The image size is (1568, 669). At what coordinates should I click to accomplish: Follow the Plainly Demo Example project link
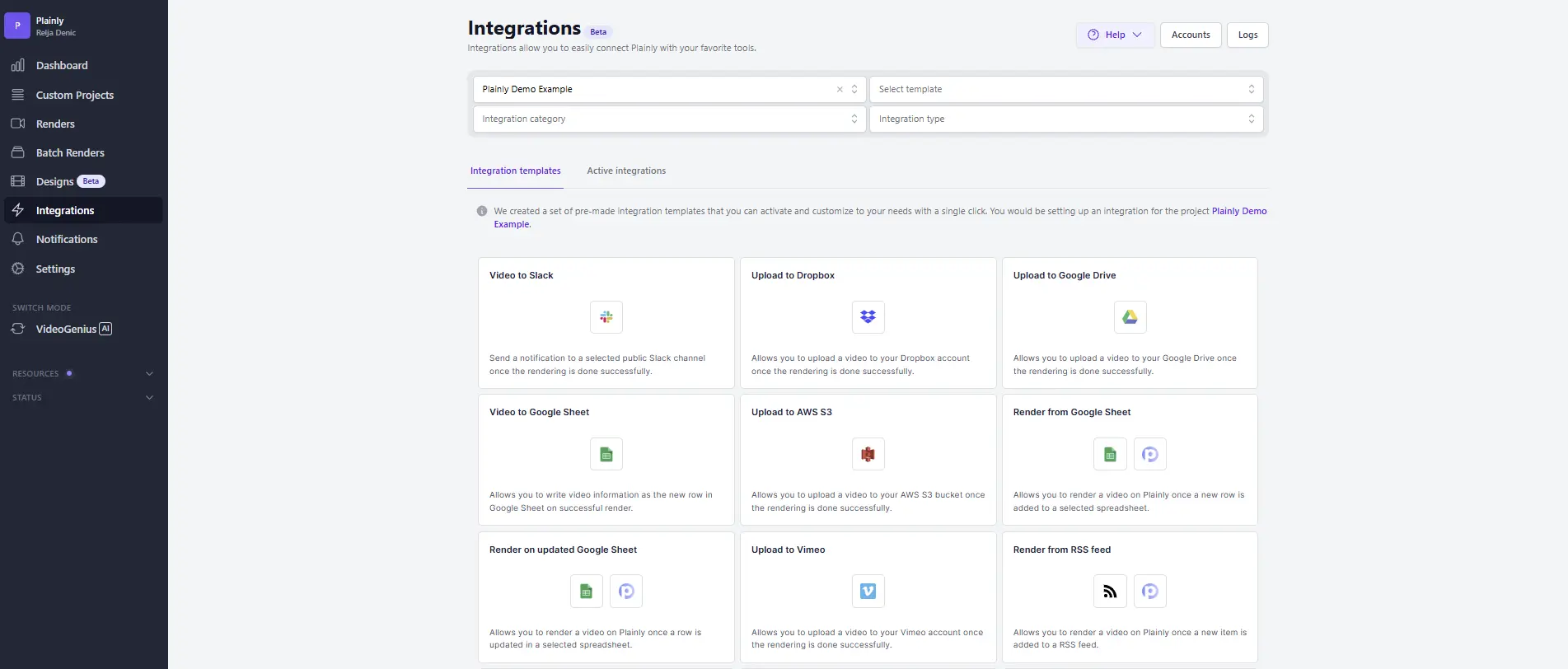point(1239,211)
